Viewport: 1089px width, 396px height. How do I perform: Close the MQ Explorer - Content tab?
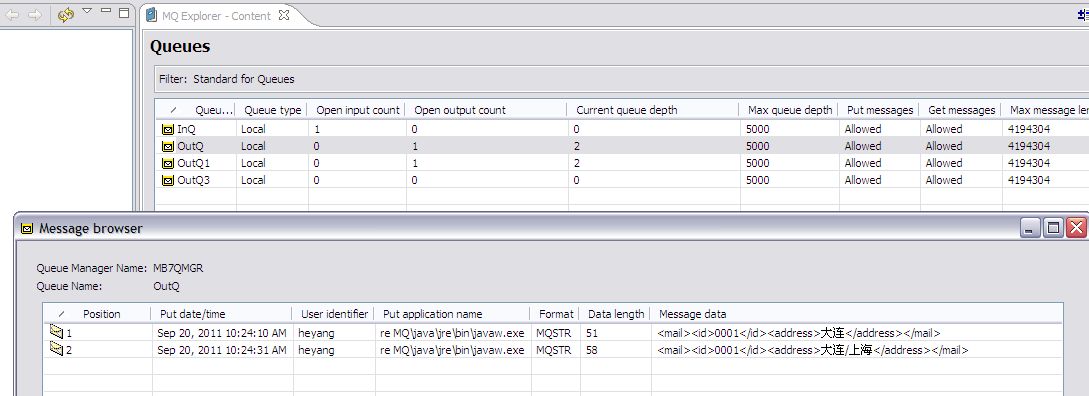283,15
